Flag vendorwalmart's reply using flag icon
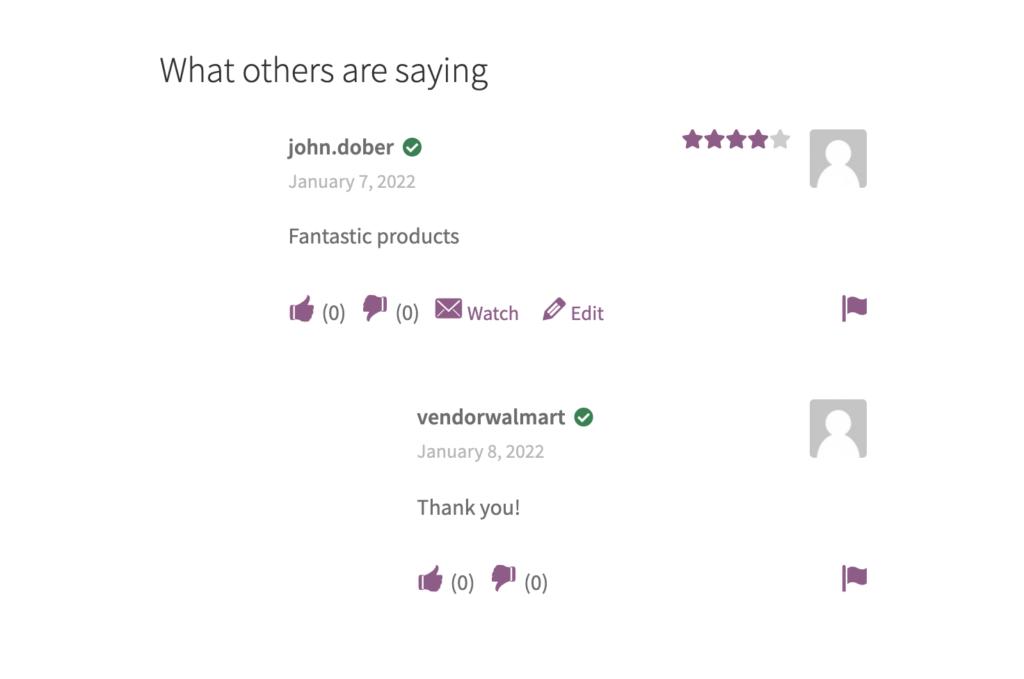The width and height of the screenshot is (1024, 679). pos(854,578)
